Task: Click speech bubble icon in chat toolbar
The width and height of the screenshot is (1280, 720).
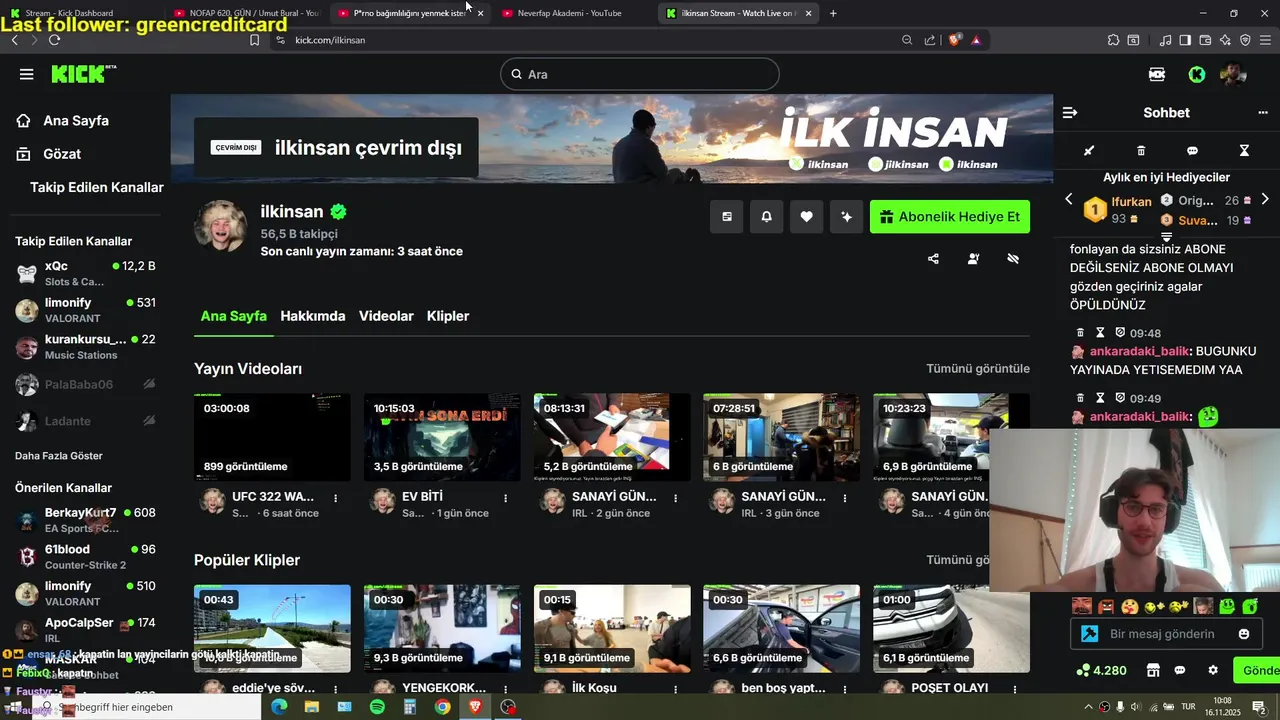Action: 1192,151
